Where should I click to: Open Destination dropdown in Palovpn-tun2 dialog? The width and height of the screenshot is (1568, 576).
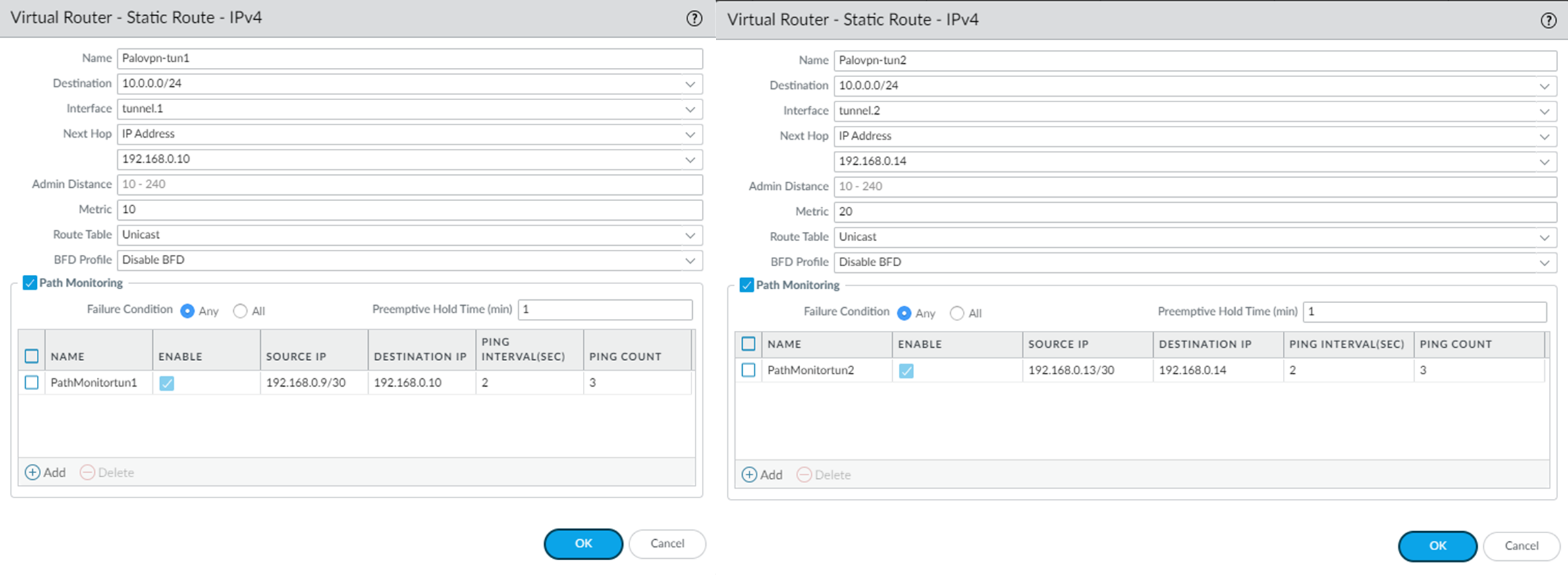[1544, 86]
